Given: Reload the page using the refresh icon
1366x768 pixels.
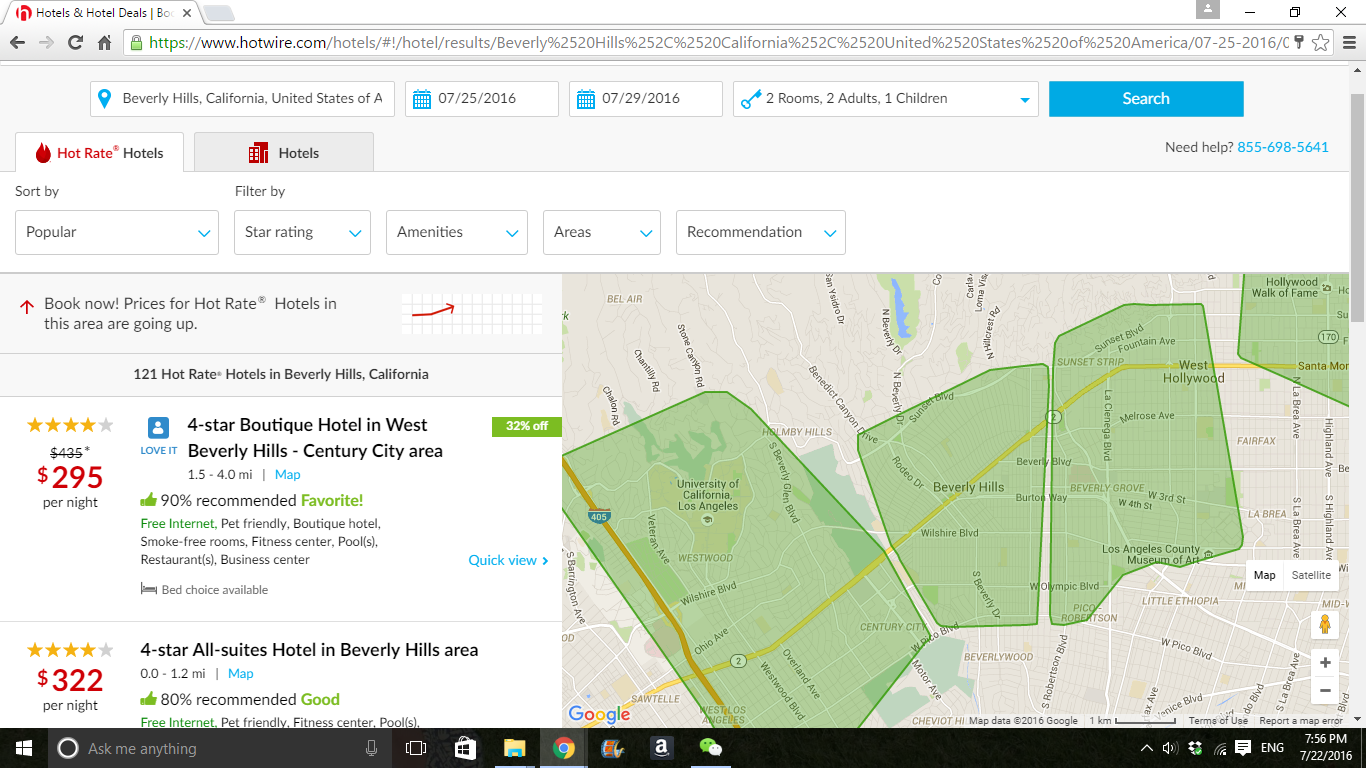Looking at the screenshot, I should pos(76,43).
